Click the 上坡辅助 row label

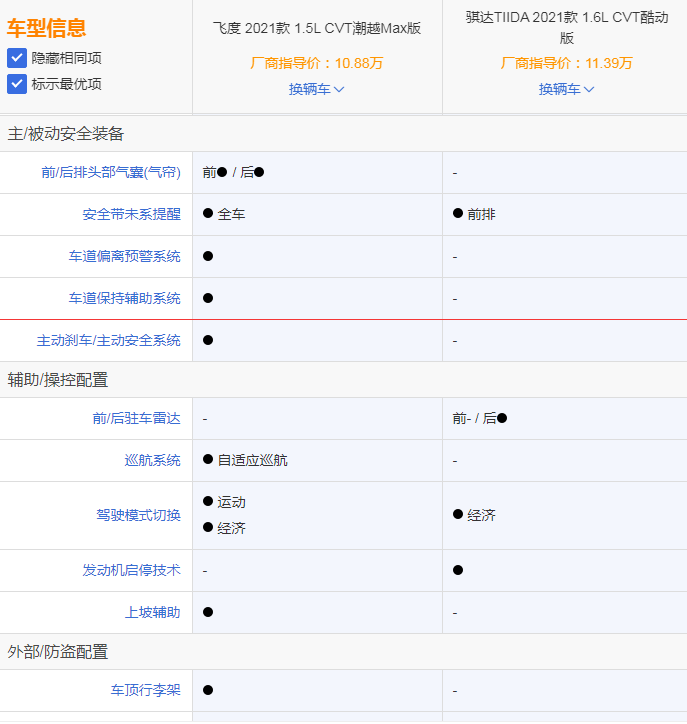(152, 612)
